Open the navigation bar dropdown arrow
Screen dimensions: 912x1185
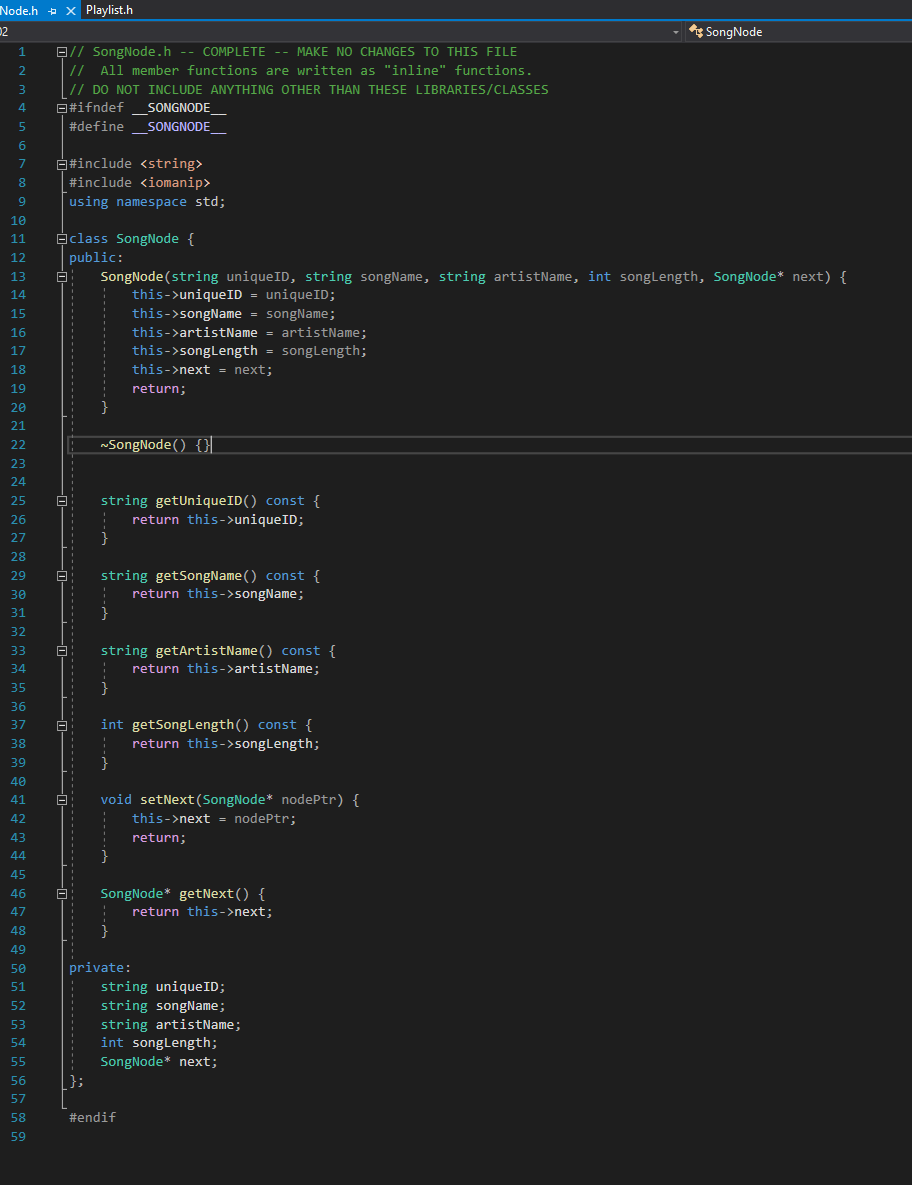(676, 31)
